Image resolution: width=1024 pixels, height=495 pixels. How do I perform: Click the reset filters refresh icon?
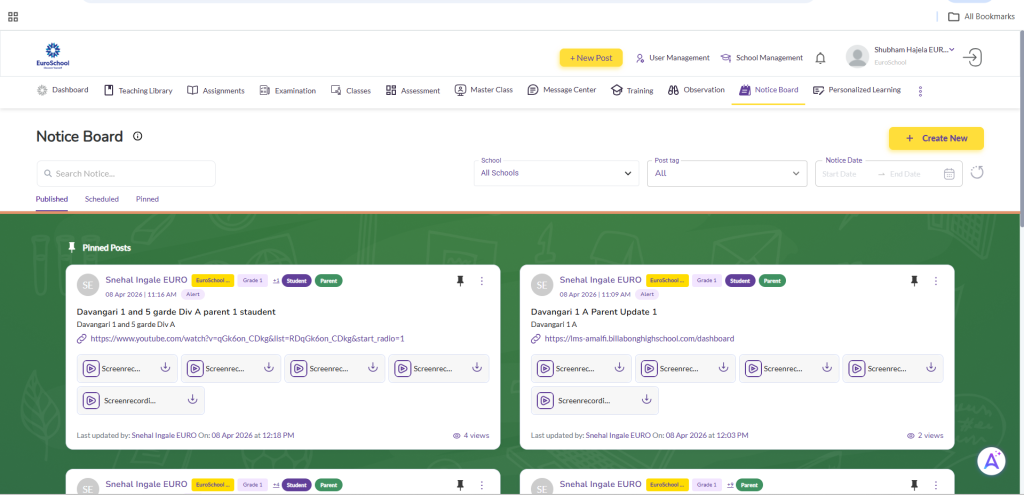point(977,173)
